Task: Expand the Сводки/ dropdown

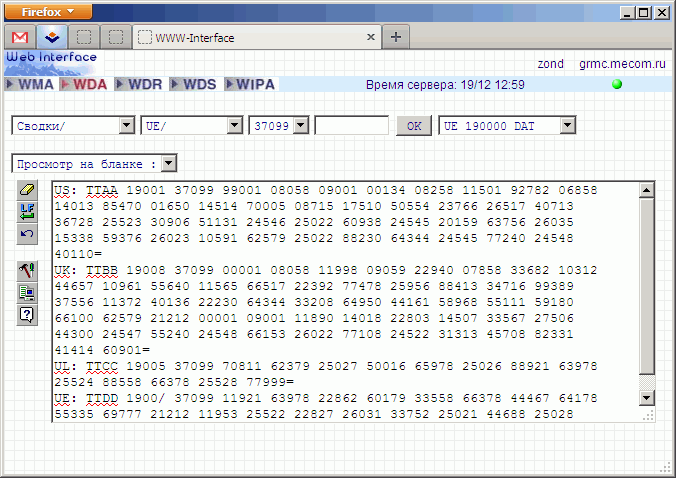Action: pos(126,125)
